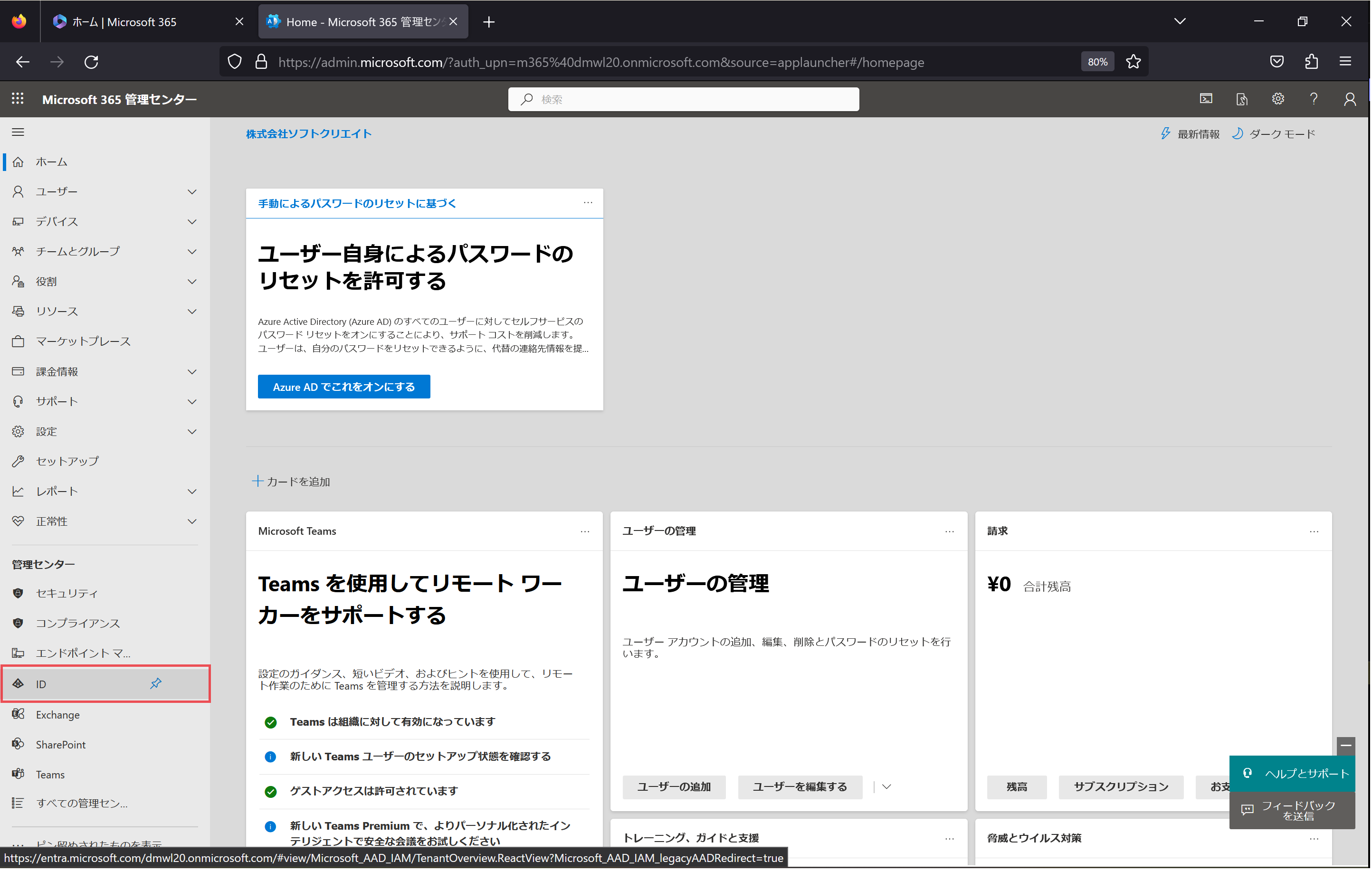Image resolution: width=1372 pixels, height=871 pixels.
Task: Open Firefox Pocket save icon
Action: tap(1277, 62)
